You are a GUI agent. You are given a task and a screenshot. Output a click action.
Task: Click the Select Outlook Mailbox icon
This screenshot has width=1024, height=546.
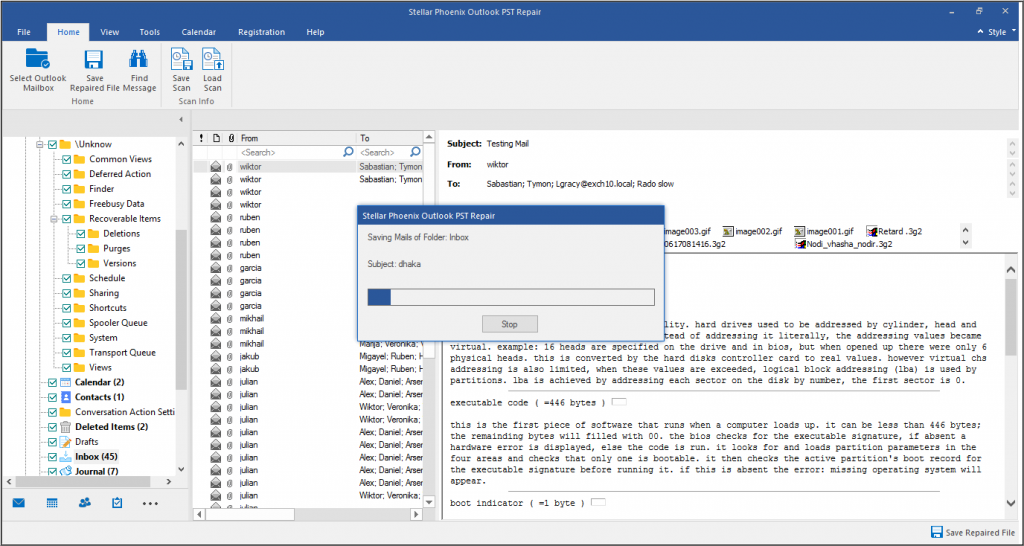pyautogui.click(x=38, y=59)
